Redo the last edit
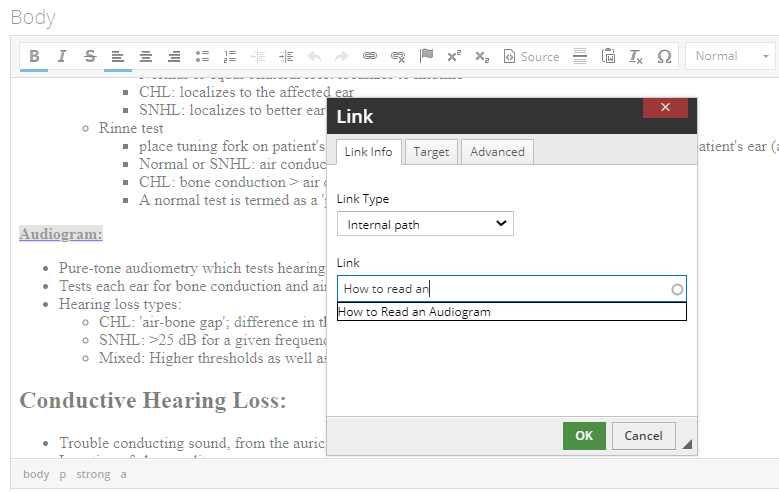 click(342, 56)
